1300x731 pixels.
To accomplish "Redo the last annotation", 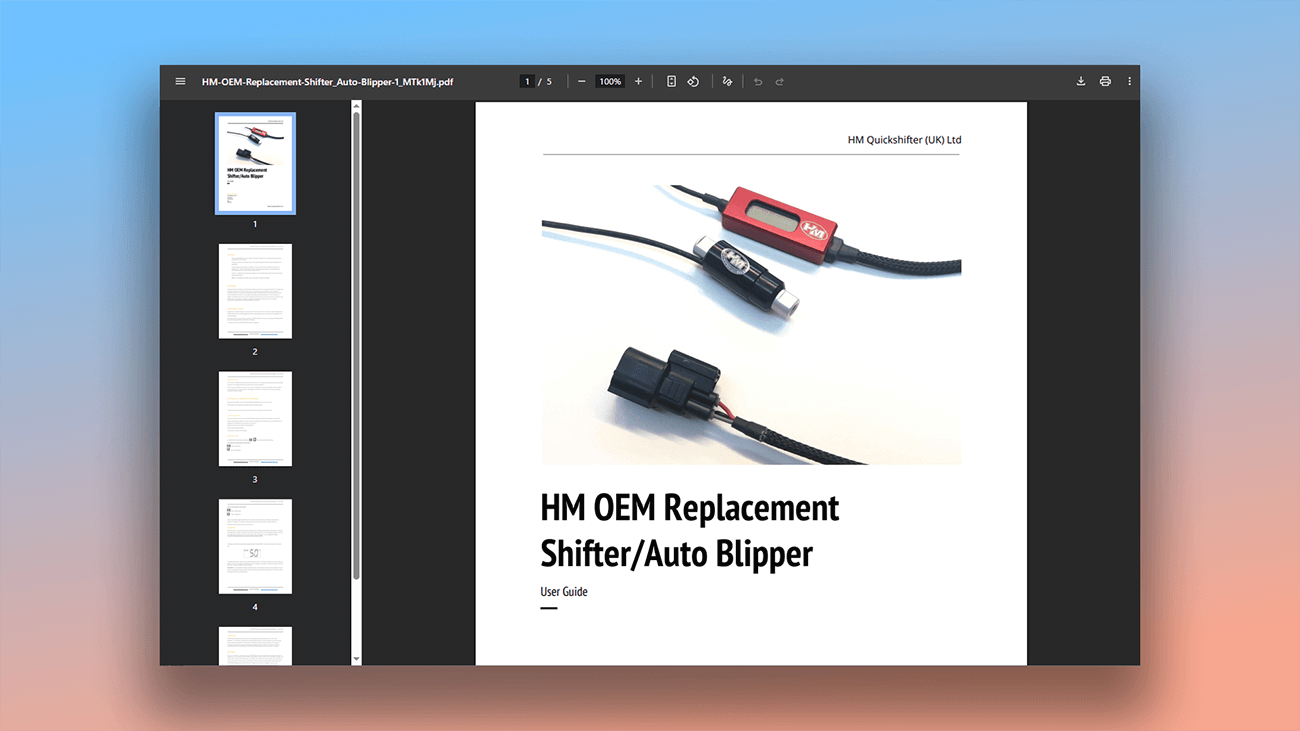I will [779, 81].
